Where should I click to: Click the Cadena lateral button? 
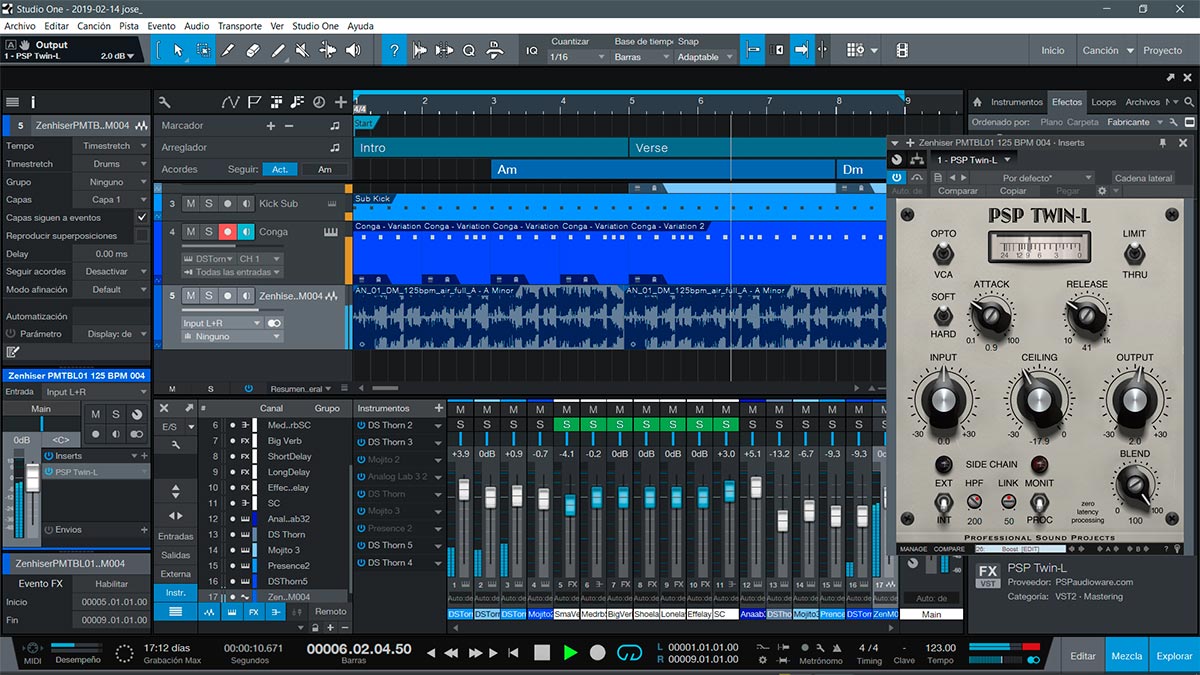point(1143,178)
